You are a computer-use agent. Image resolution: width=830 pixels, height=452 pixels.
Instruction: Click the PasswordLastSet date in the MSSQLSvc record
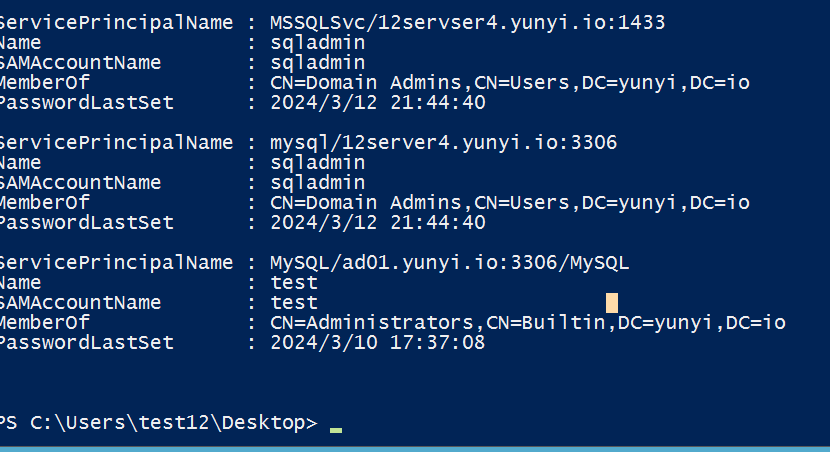point(378,102)
